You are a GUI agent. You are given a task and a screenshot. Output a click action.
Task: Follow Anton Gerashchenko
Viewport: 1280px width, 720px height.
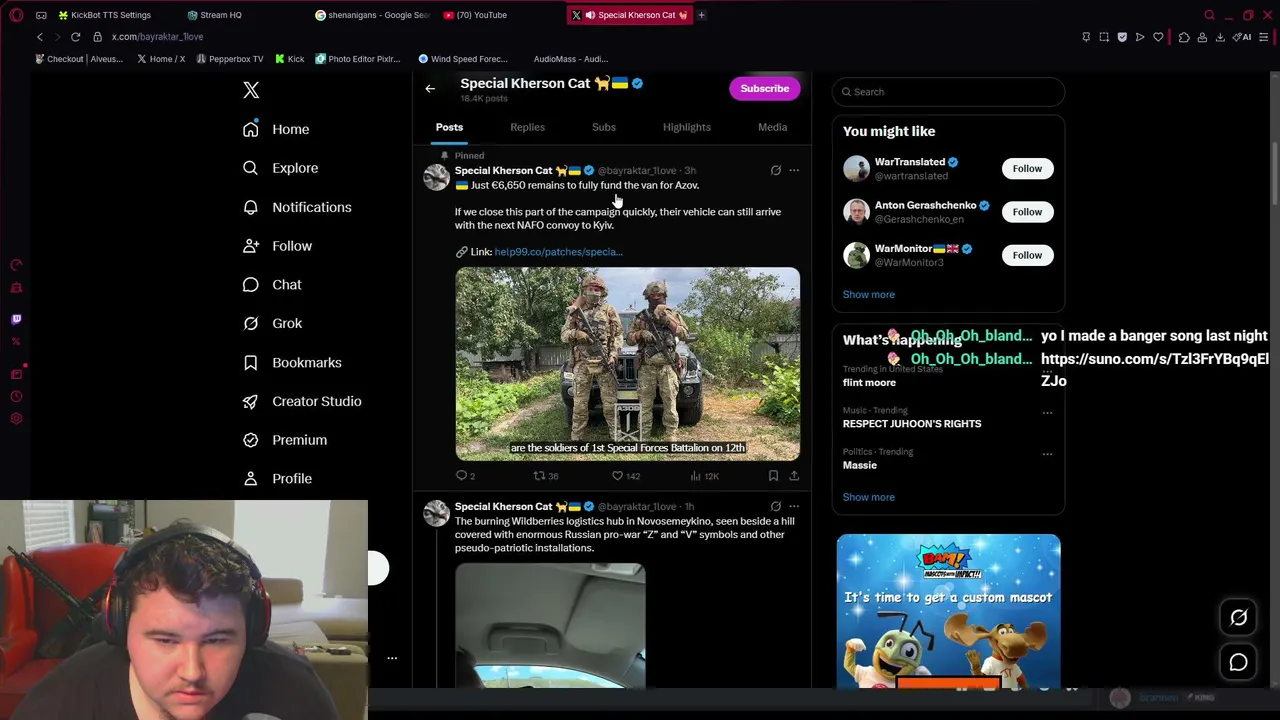[x=1027, y=212]
